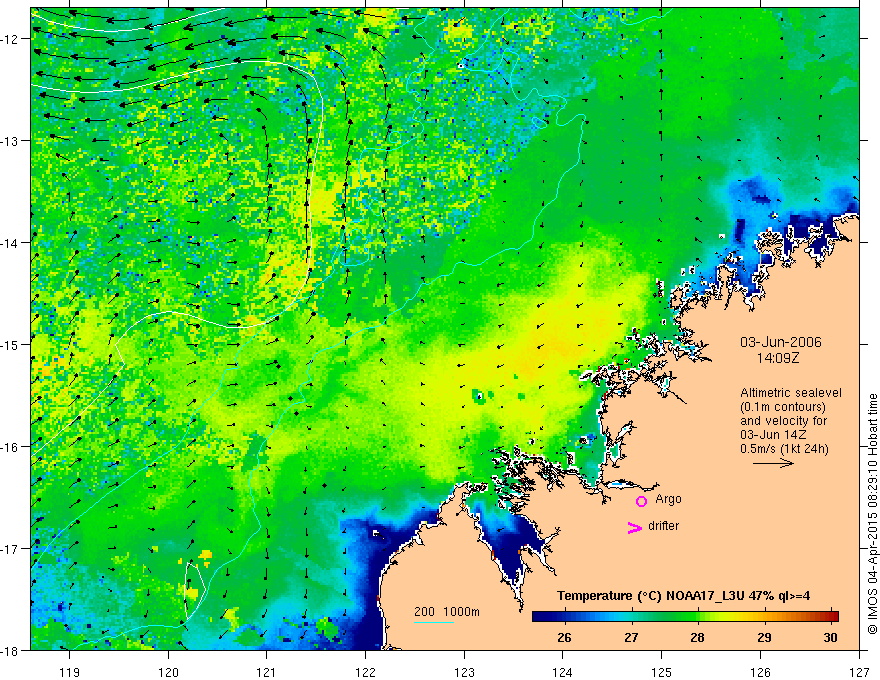Click the color bar tick label '29'
Screen dimensions: 880x680
(764, 638)
